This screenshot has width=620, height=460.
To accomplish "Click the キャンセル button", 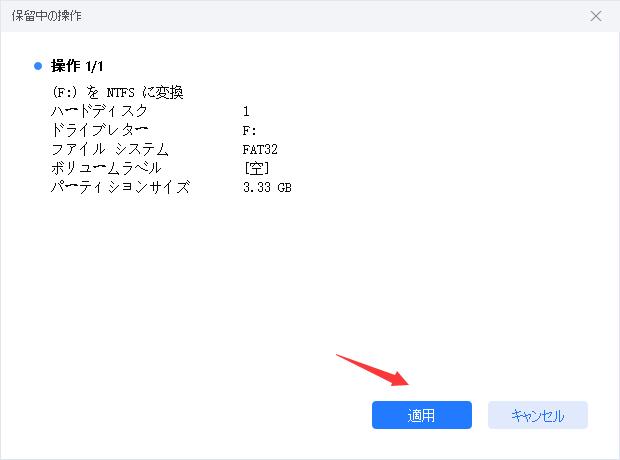I will [x=538, y=415].
